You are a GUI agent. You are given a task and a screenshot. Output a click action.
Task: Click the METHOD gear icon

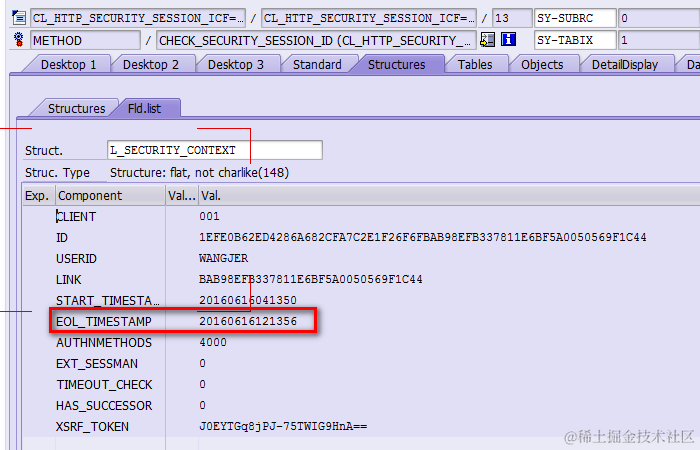(19, 40)
